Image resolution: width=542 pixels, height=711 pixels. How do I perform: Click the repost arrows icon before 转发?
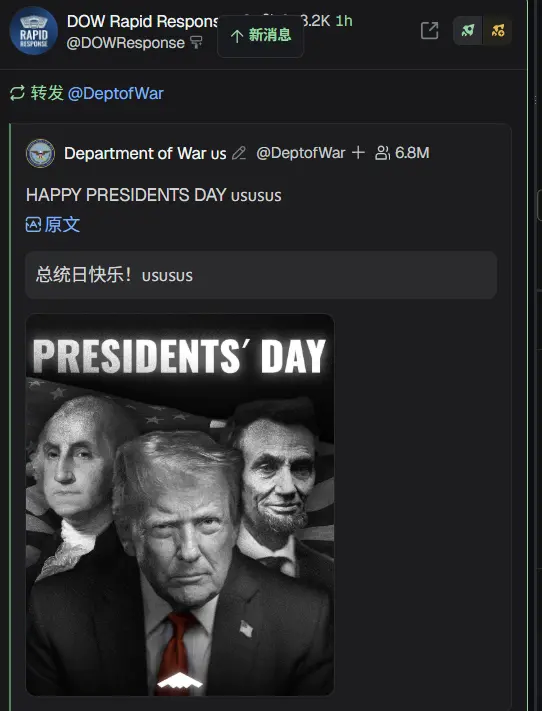click(17, 93)
